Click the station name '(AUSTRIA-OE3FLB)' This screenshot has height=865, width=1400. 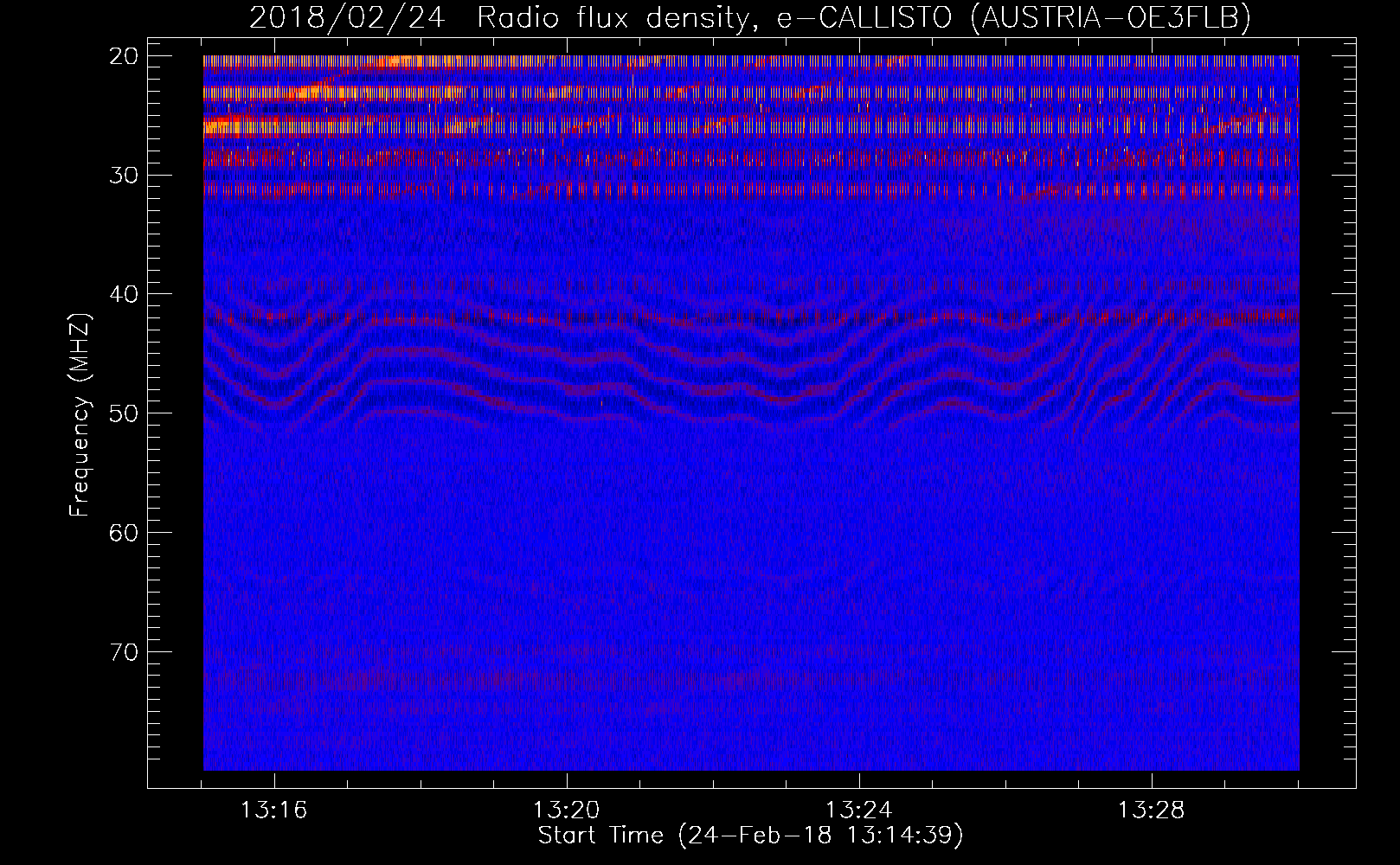[1111, 17]
